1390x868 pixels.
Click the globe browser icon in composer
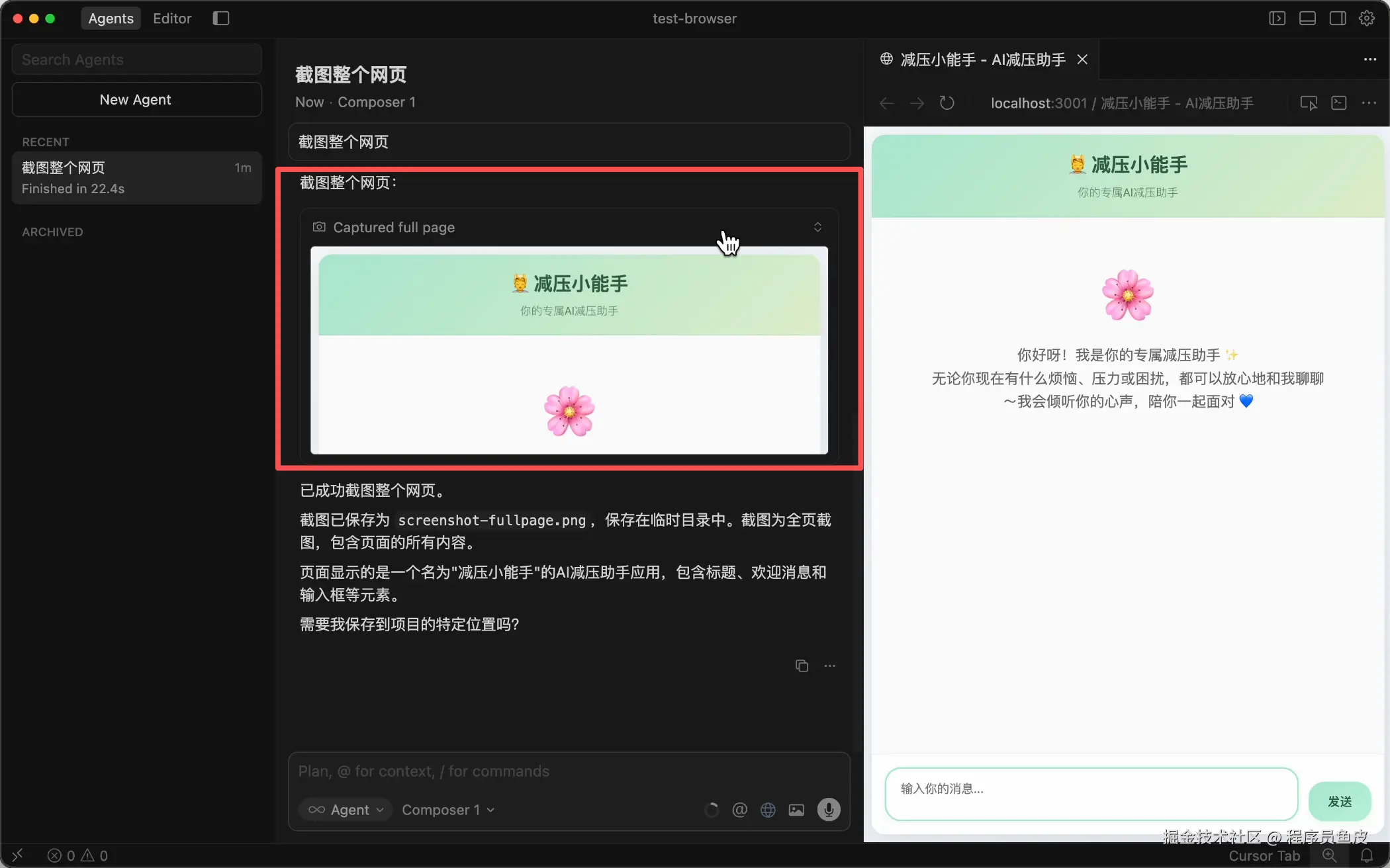768,810
